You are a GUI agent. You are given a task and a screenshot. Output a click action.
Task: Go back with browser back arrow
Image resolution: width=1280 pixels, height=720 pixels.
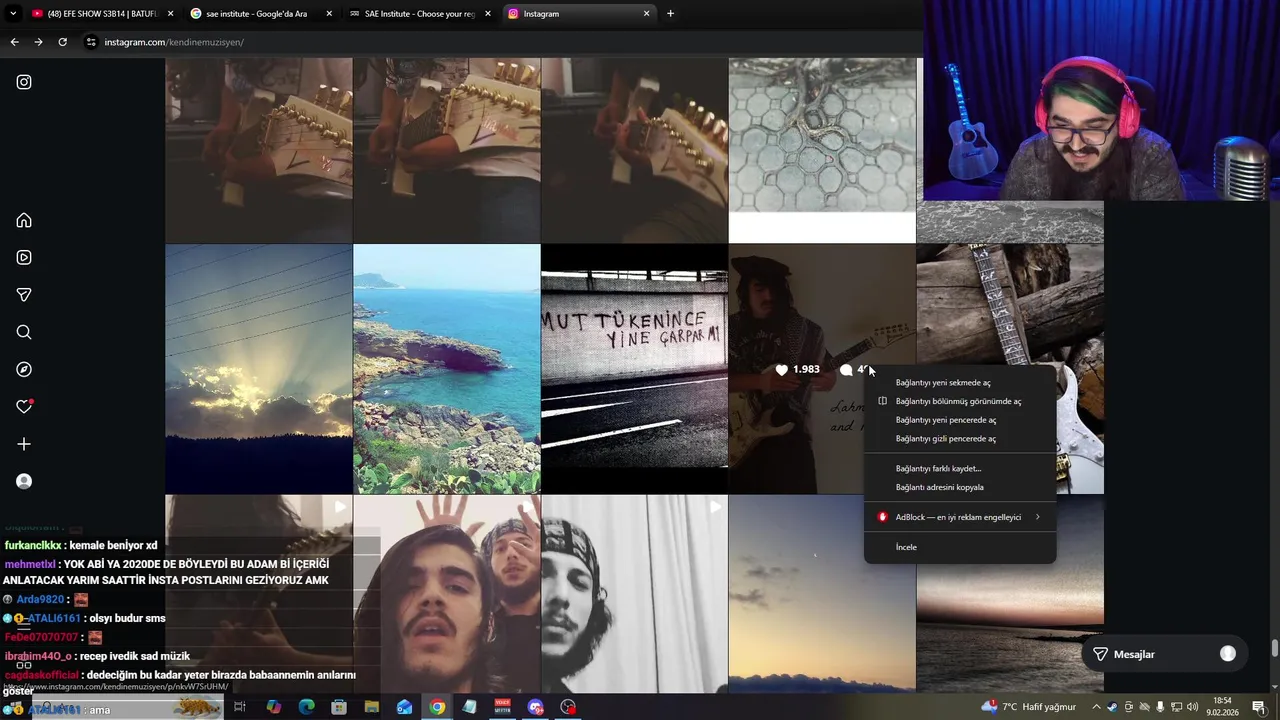(14, 42)
